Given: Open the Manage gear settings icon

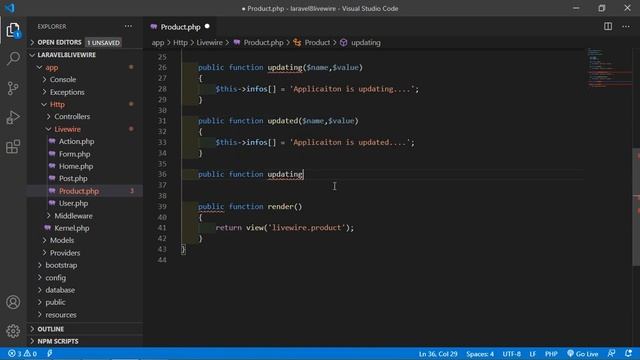Looking at the screenshot, I should pos(13,331).
